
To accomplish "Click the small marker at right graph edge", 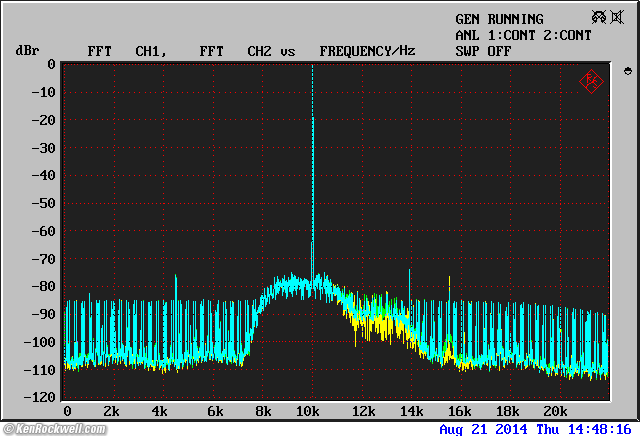I will click(x=627, y=72).
